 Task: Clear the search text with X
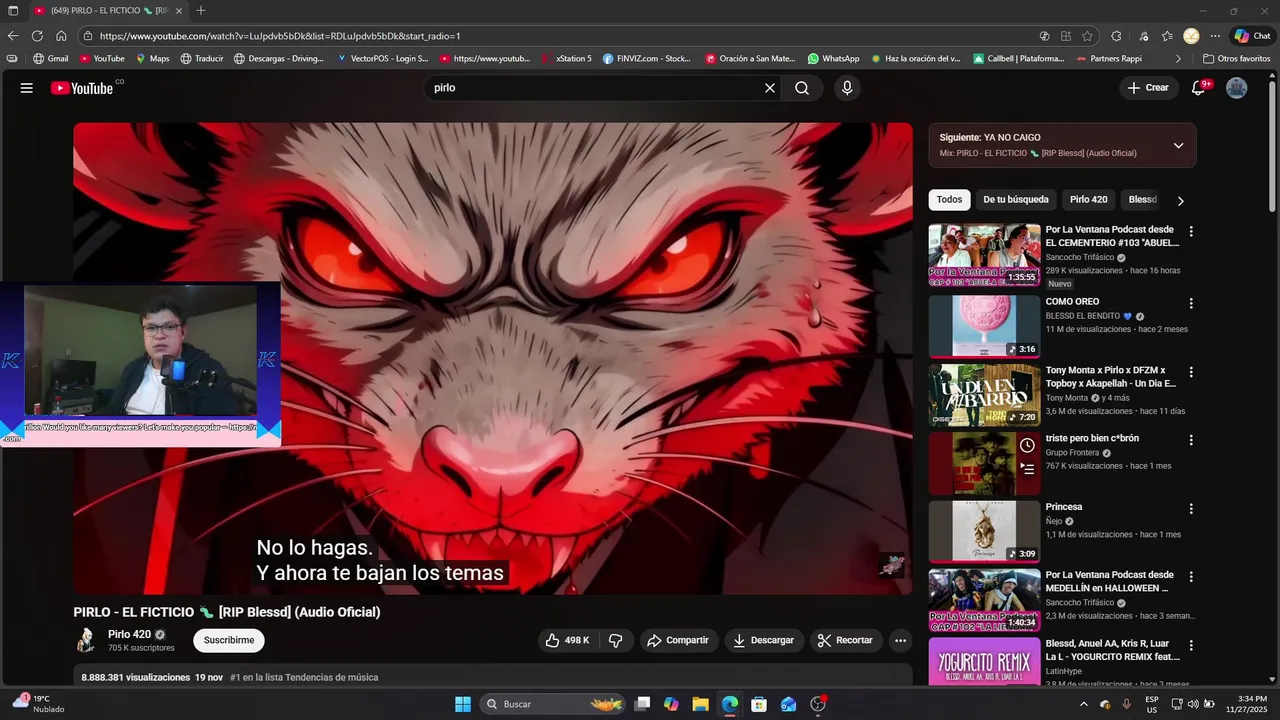[x=770, y=88]
